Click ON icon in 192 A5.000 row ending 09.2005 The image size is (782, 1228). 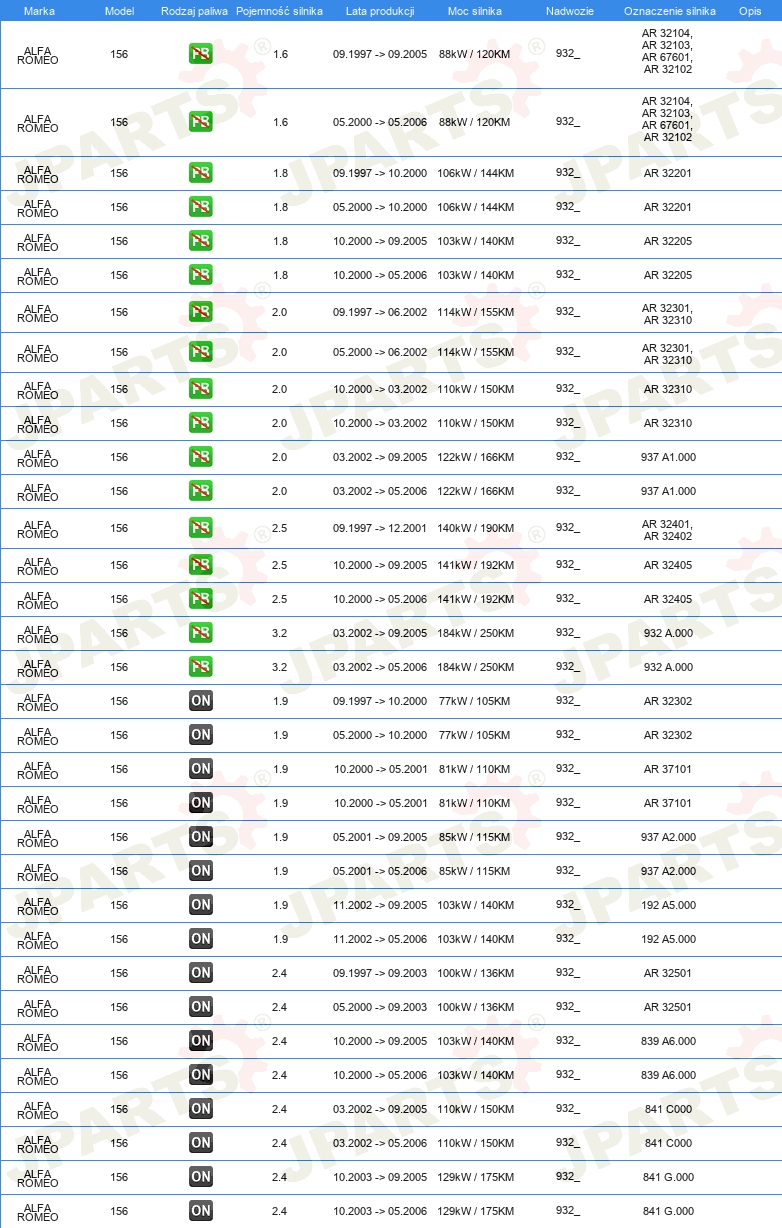[x=200, y=905]
